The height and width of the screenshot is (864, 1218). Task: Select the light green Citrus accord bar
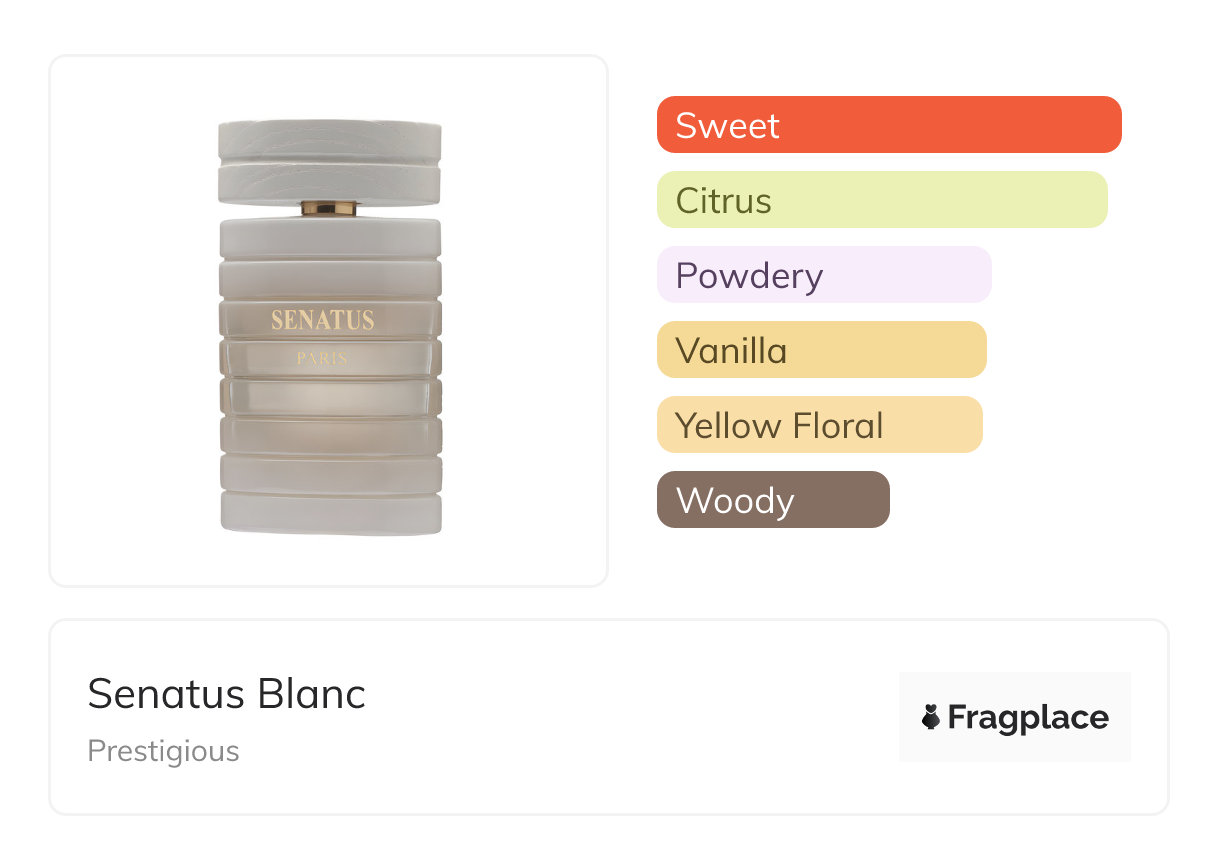pyautogui.click(x=881, y=200)
